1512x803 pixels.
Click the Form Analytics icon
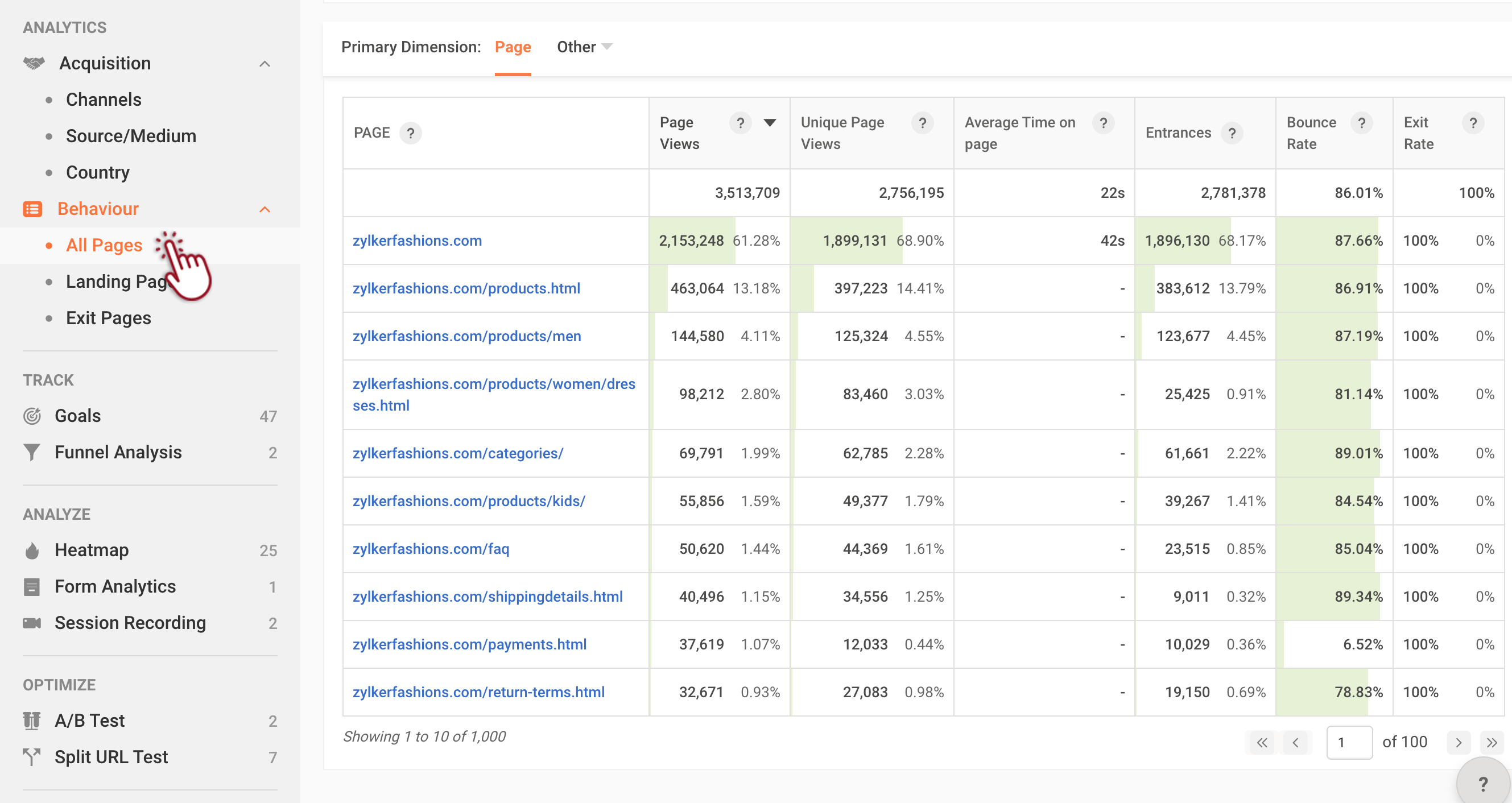[32, 587]
